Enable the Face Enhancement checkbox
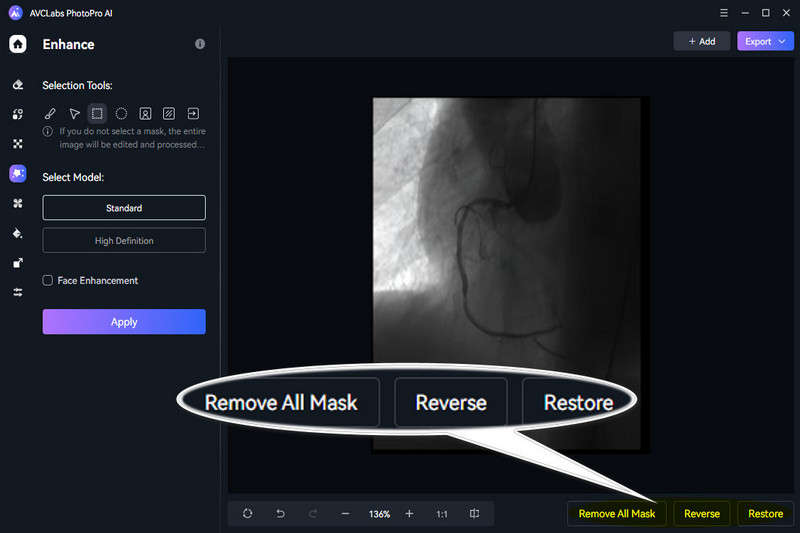The height and width of the screenshot is (533, 800). 48,281
